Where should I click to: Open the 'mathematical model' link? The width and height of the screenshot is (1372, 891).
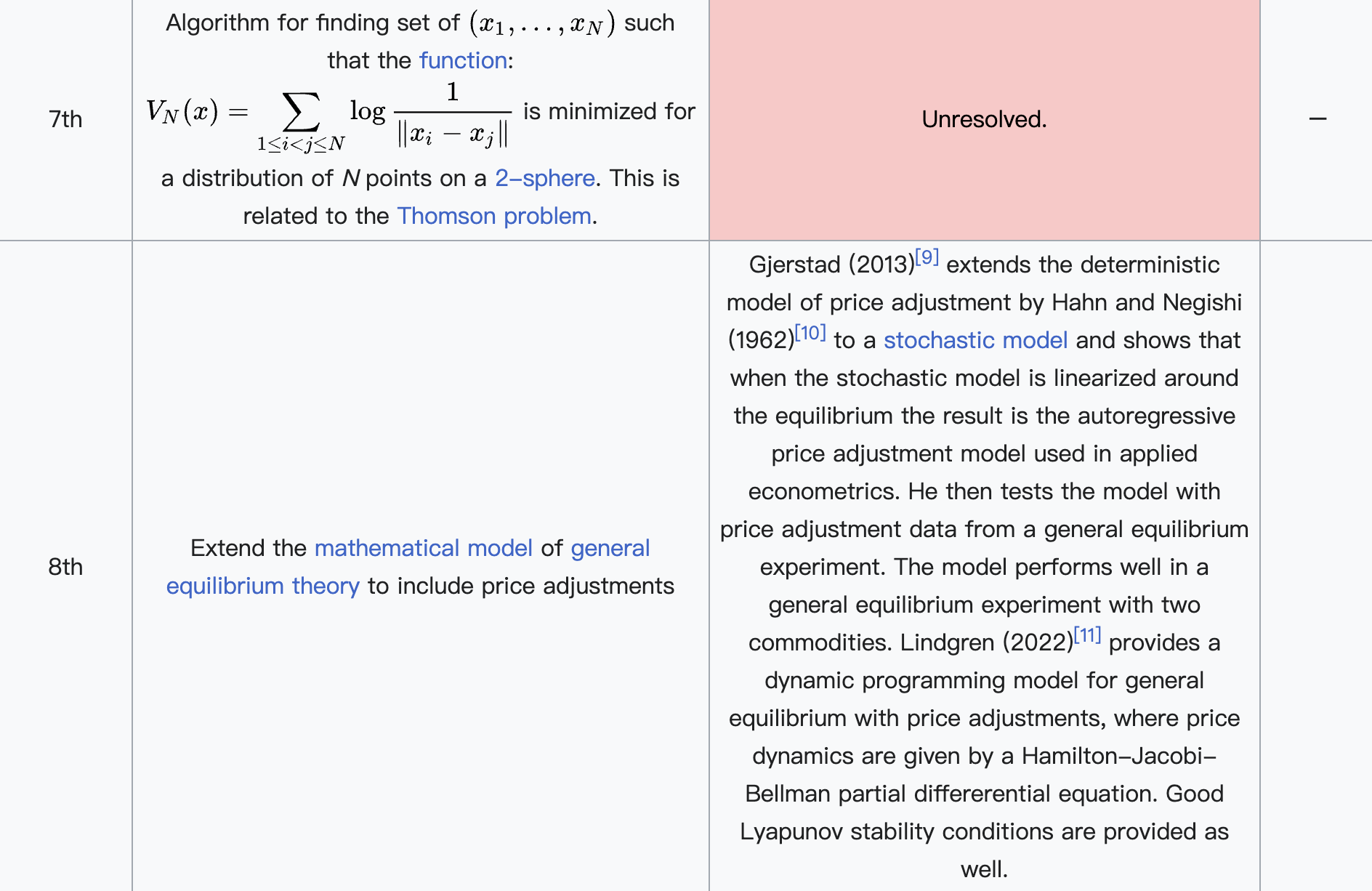[x=423, y=548]
